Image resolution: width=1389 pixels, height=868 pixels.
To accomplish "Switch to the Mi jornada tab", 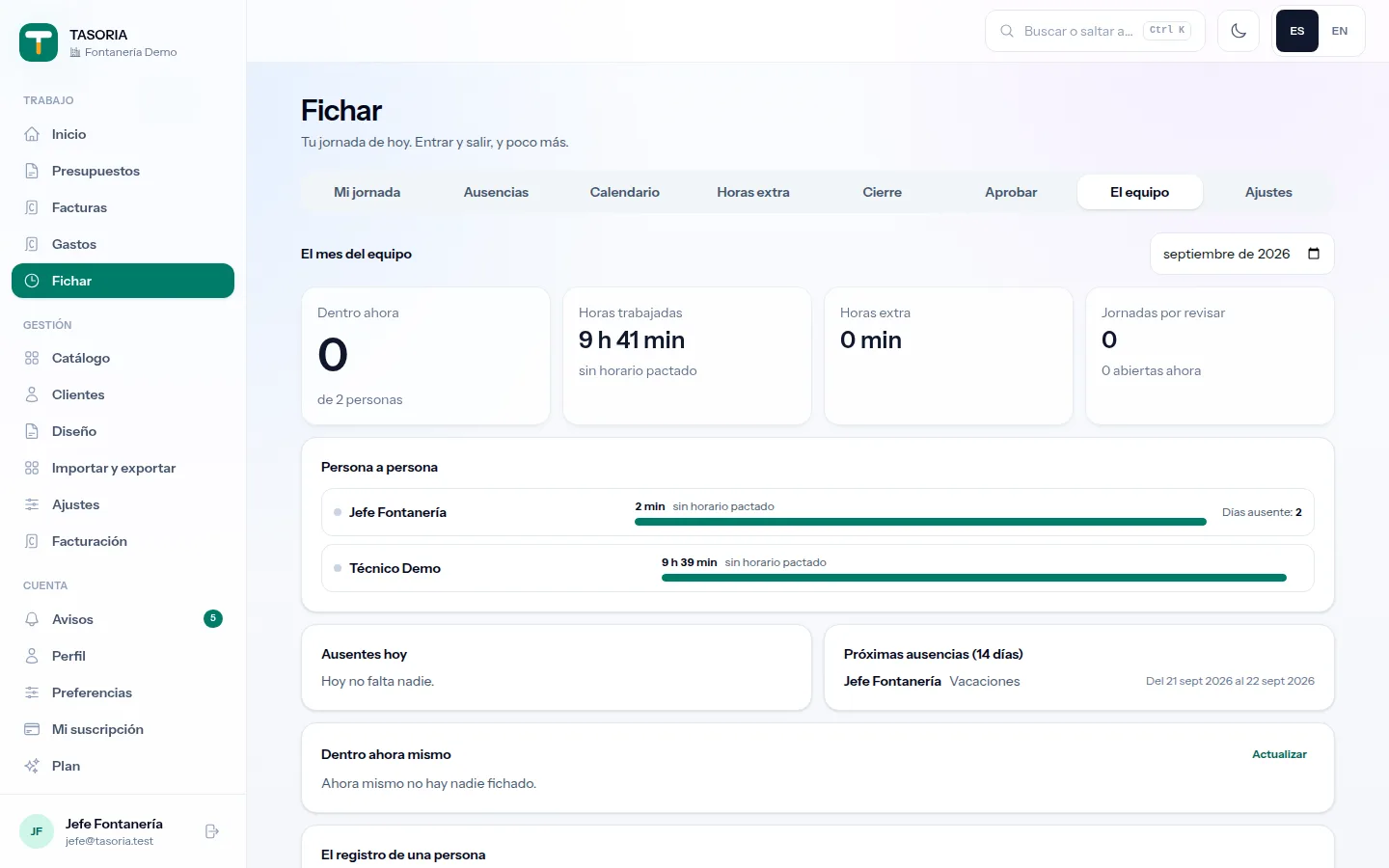I will pyautogui.click(x=367, y=192).
